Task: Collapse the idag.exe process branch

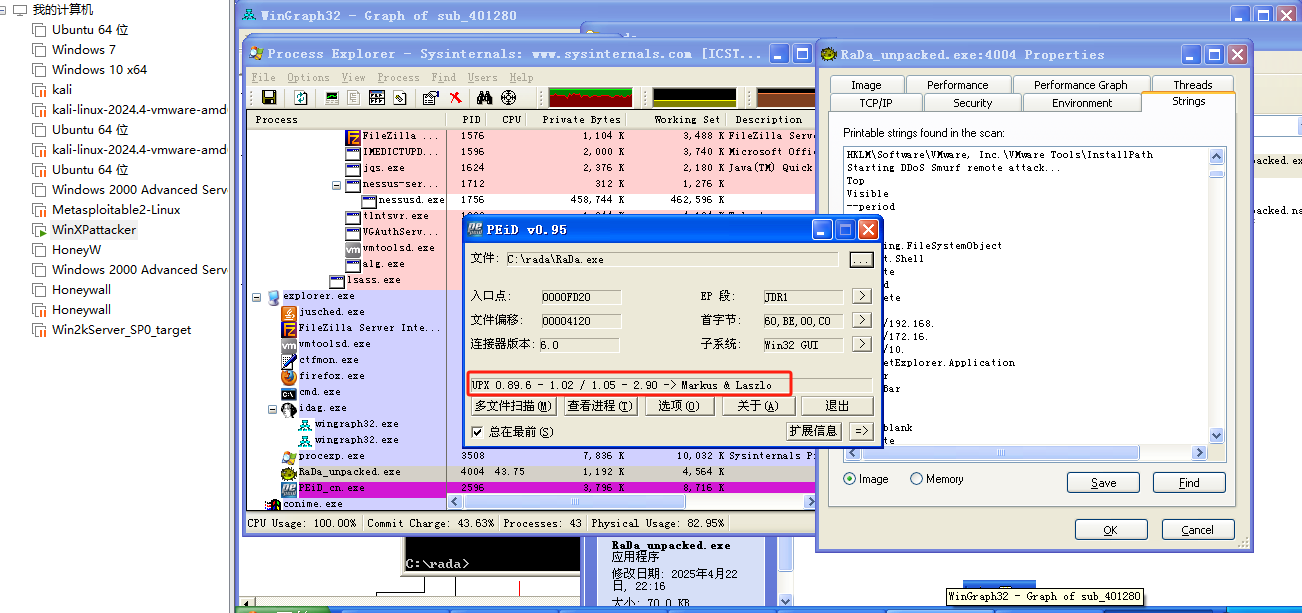Action: 273,408
